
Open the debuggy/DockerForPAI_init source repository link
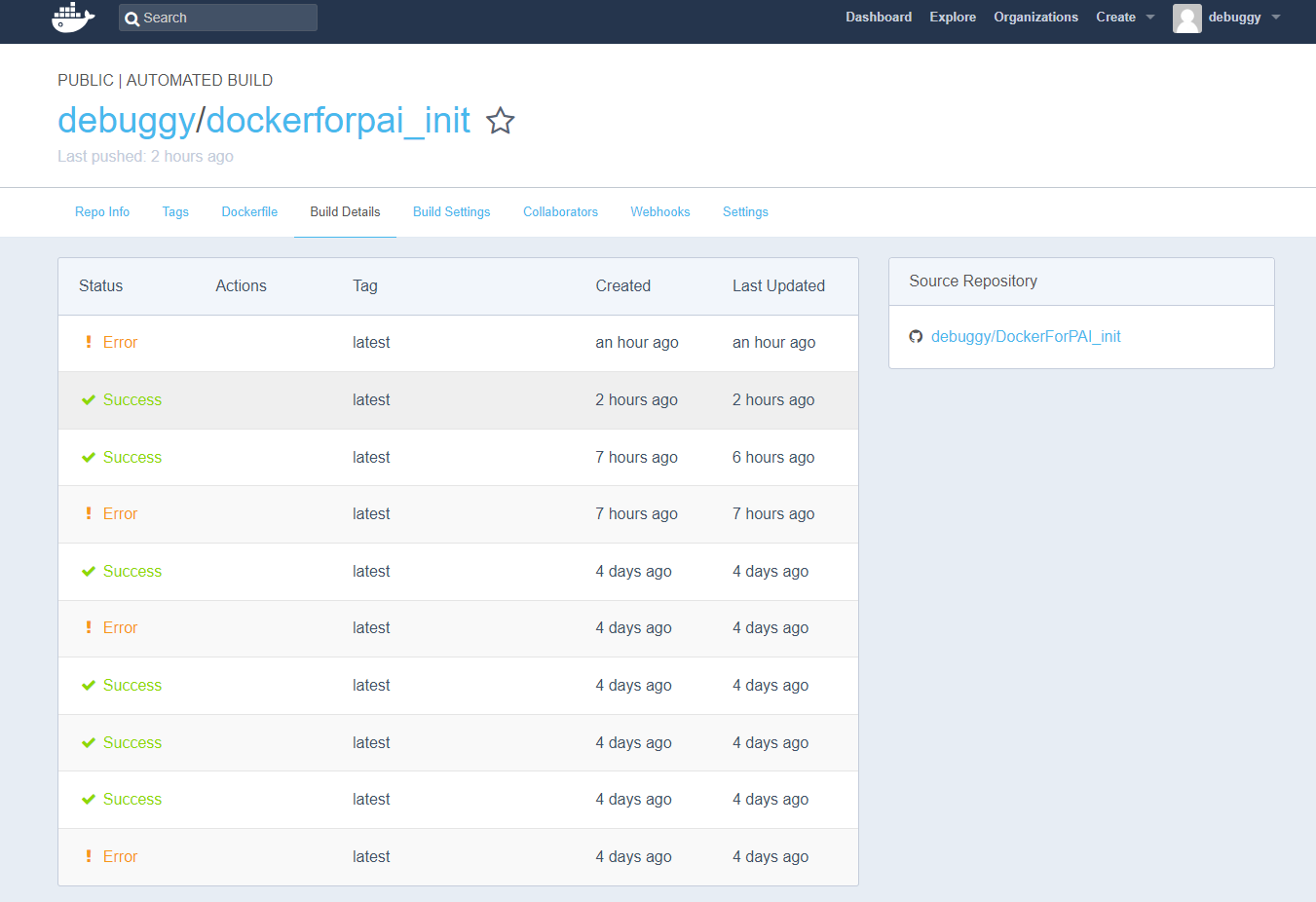click(x=1026, y=336)
